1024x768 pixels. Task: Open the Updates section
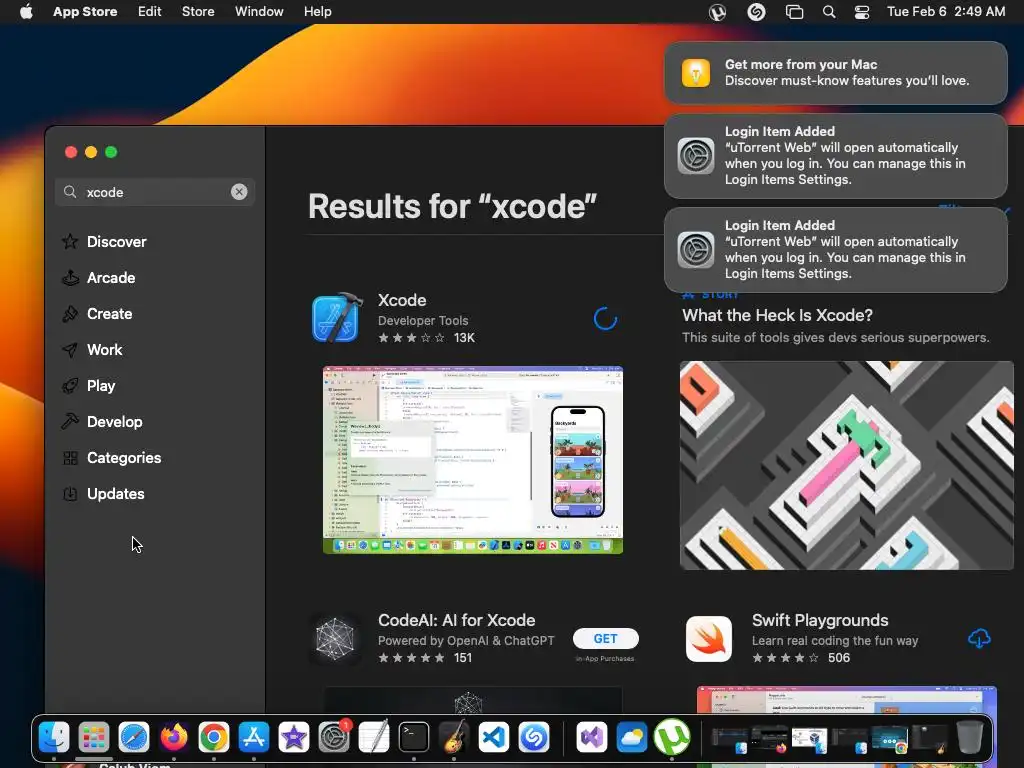point(103,493)
